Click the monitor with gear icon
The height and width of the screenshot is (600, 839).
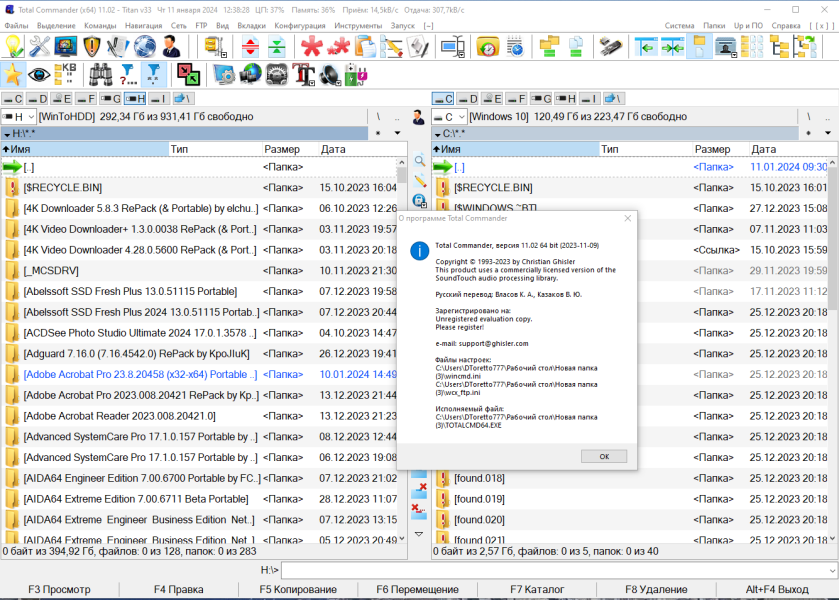click(224, 74)
